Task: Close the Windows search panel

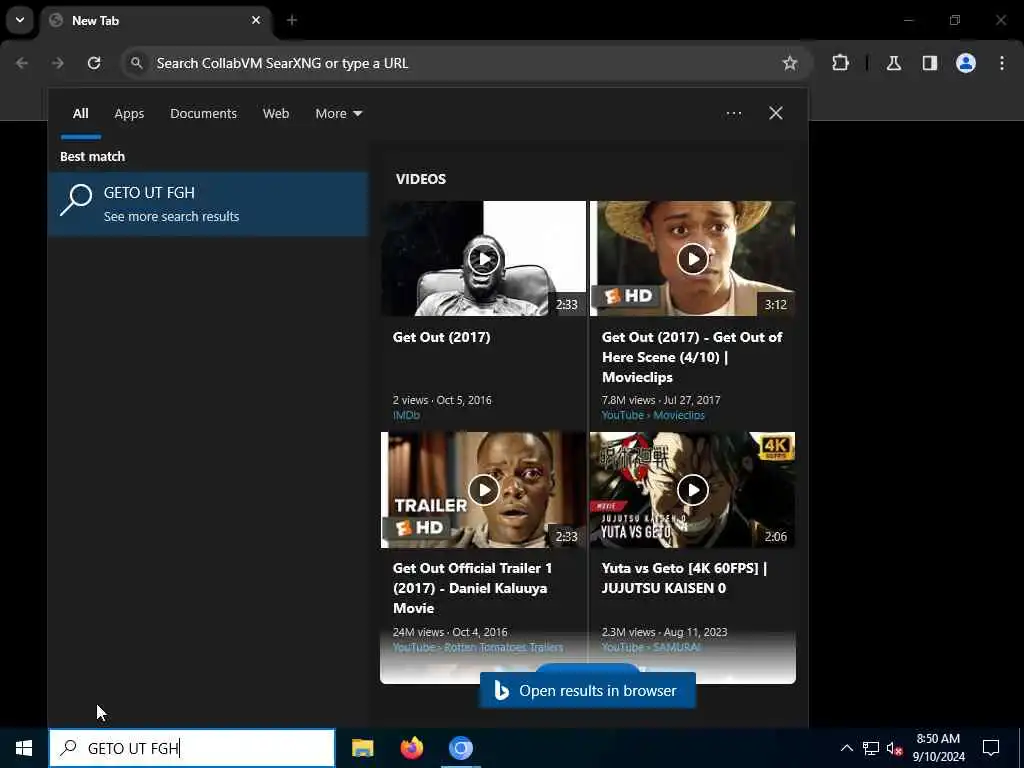Action: click(776, 113)
